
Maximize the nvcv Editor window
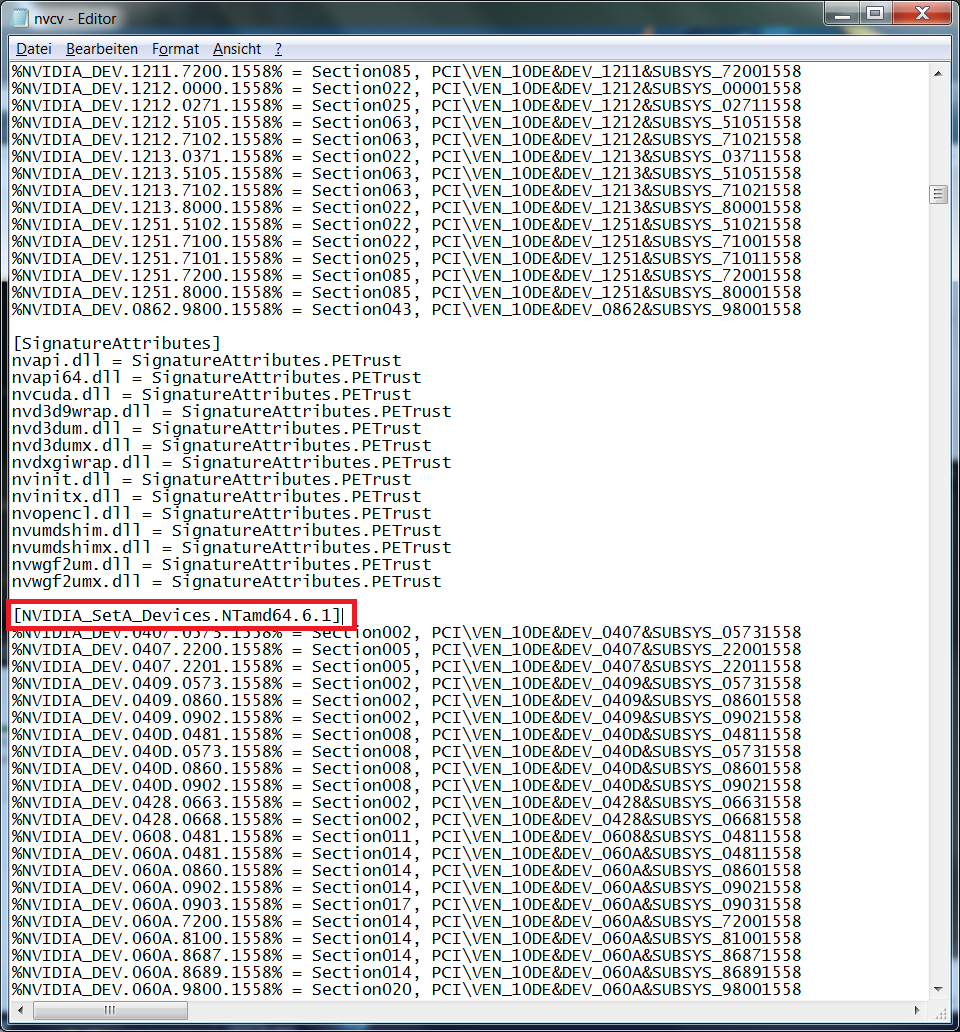876,14
